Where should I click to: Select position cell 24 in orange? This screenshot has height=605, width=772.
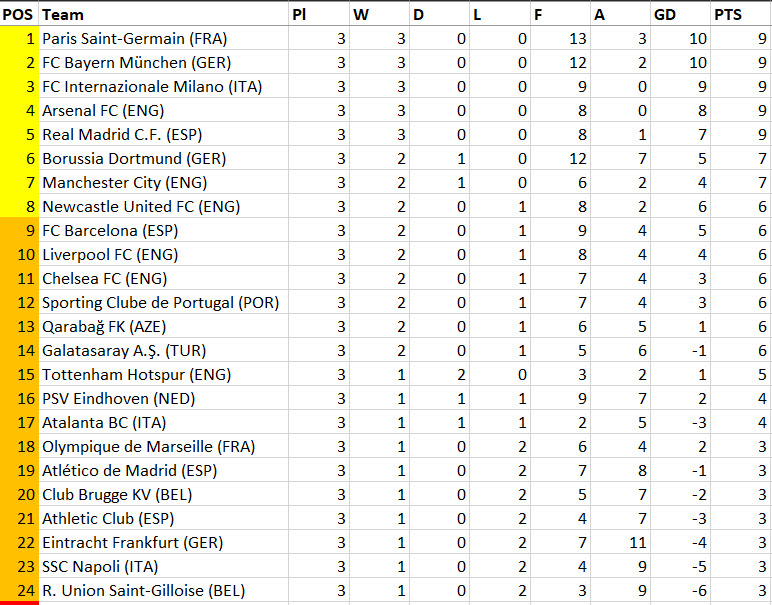(19, 590)
